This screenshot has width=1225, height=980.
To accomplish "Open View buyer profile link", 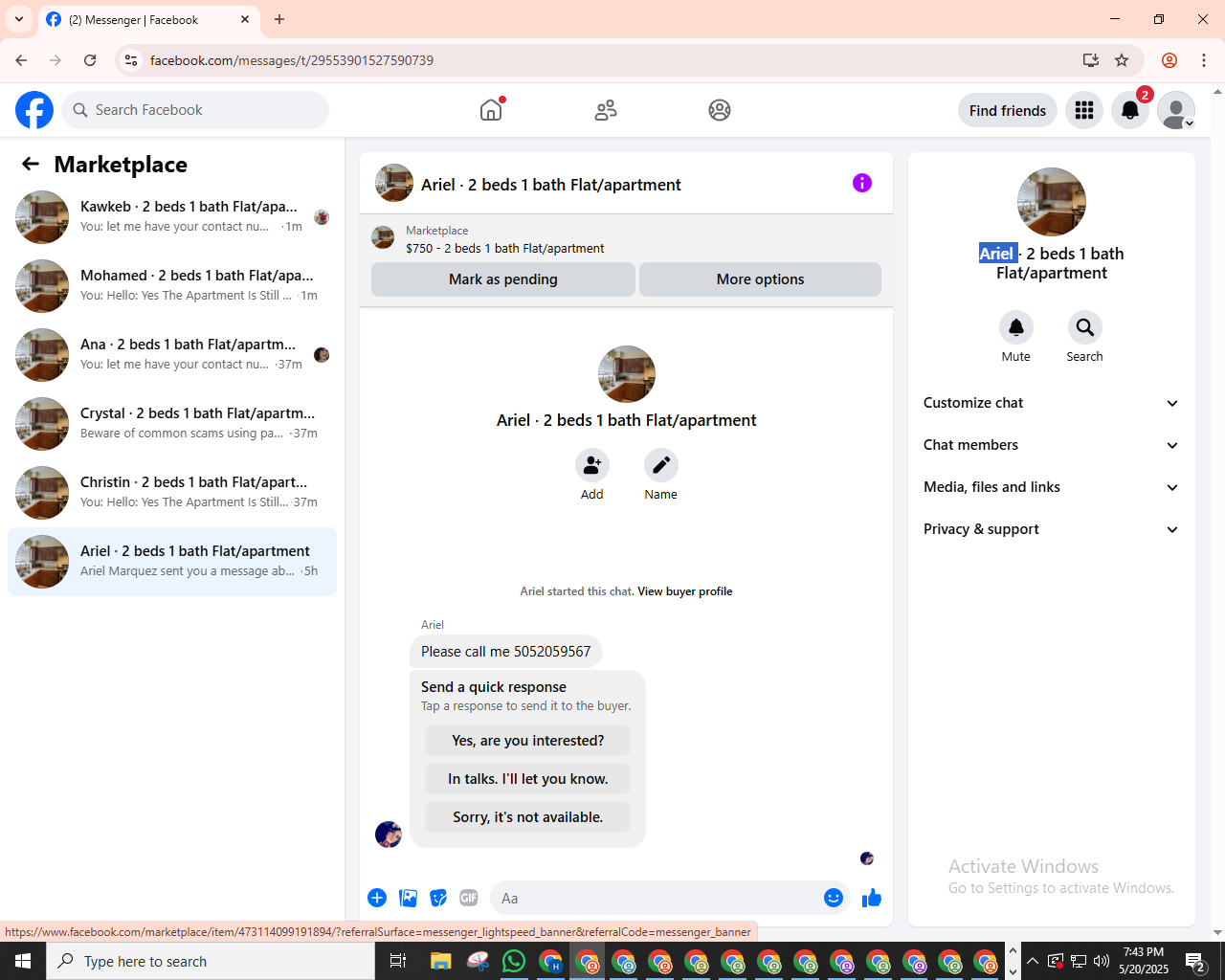I will coord(685,591).
